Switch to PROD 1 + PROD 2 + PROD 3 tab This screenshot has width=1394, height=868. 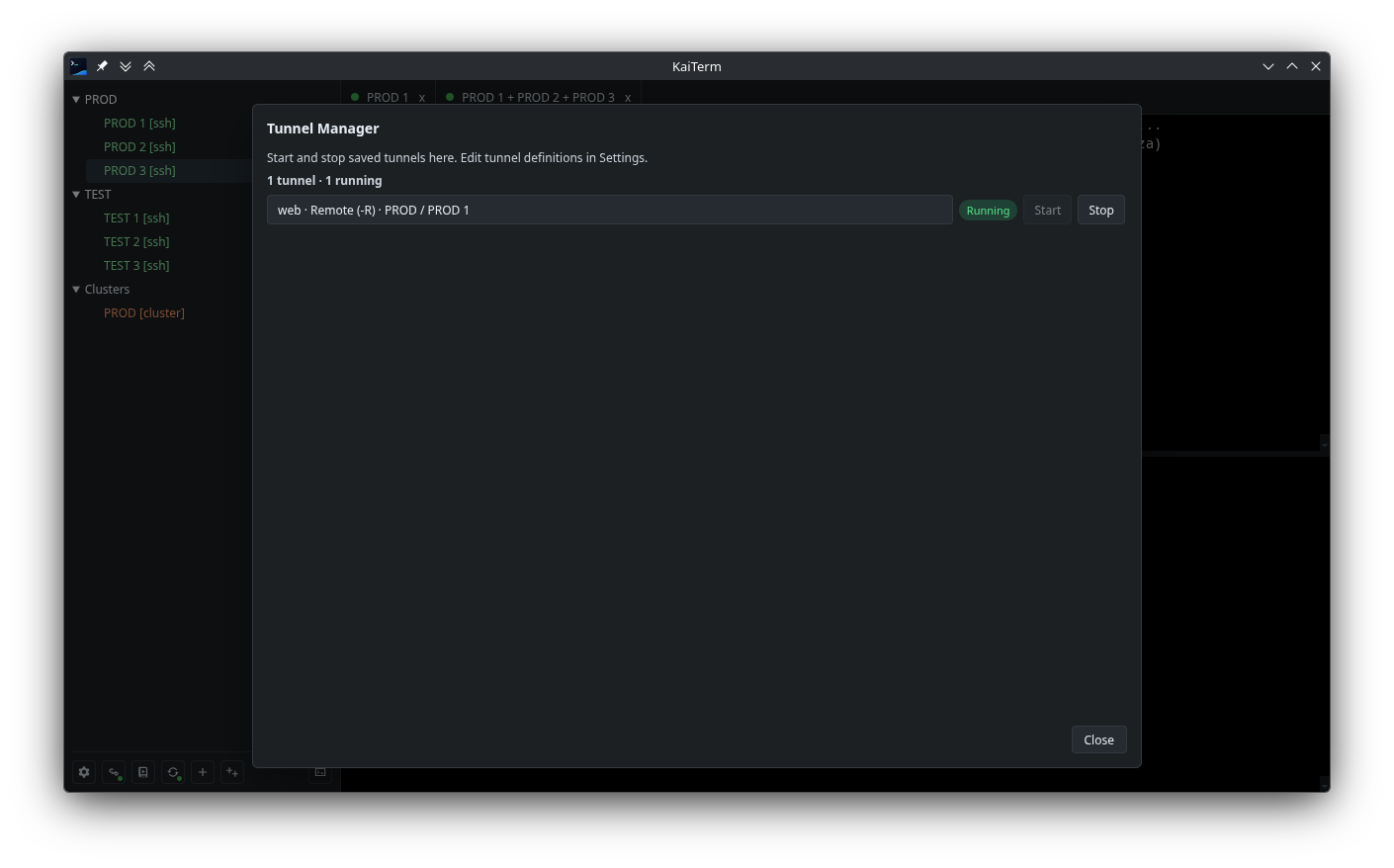tap(538, 98)
